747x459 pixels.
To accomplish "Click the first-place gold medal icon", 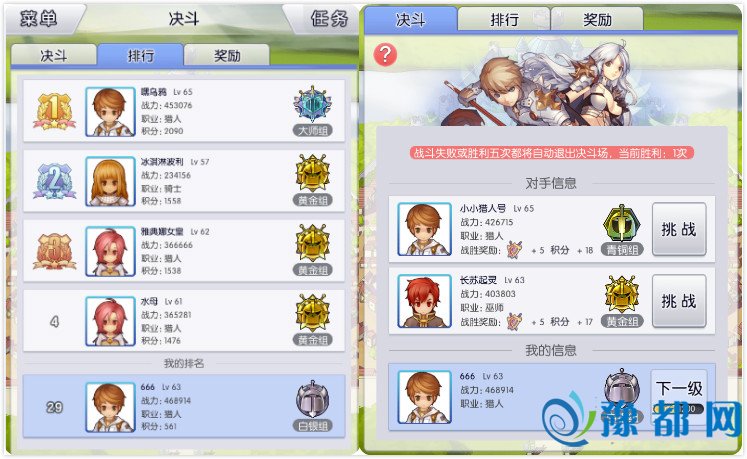I will tap(54, 112).
